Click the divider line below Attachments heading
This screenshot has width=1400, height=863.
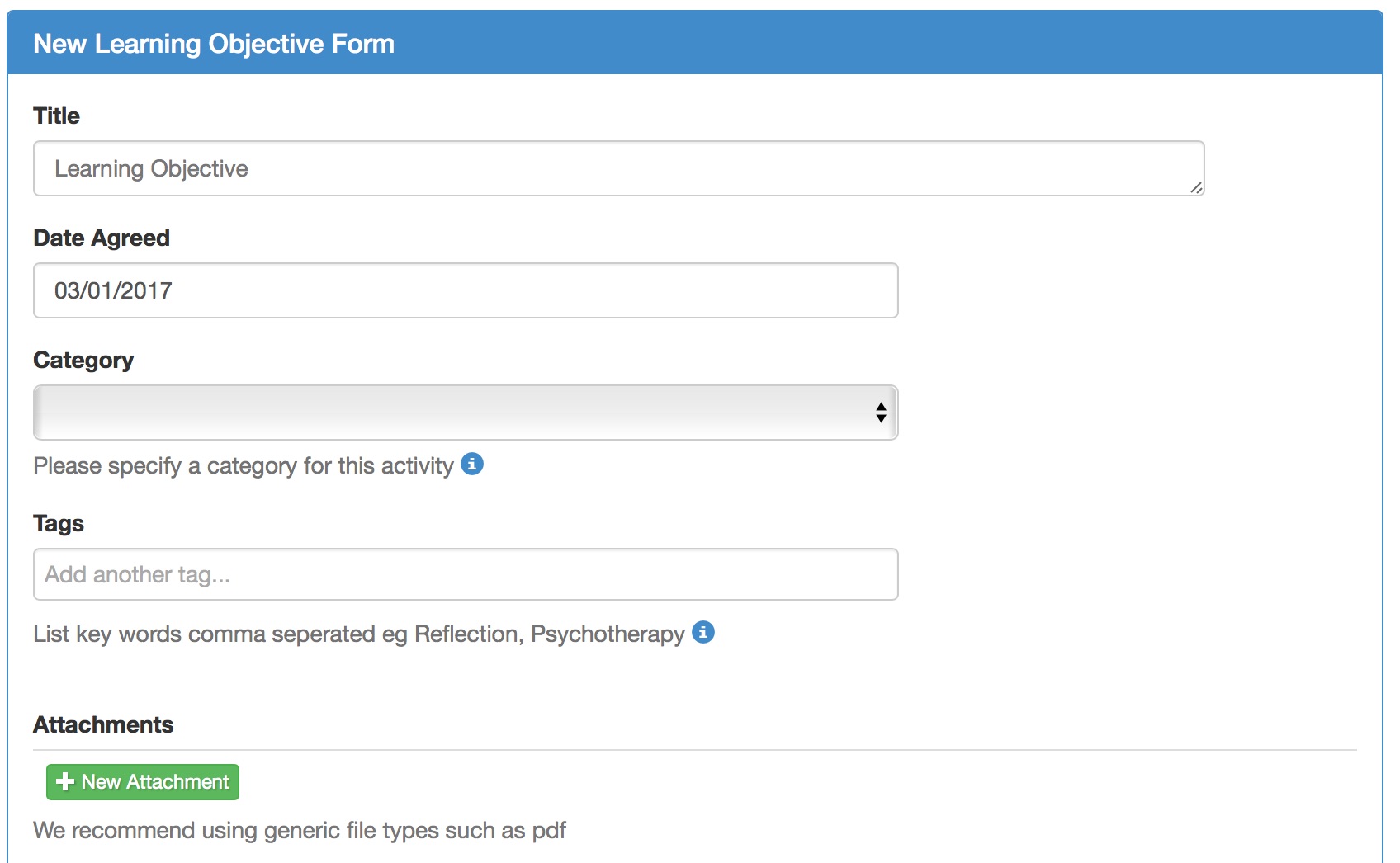pyautogui.click(x=695, y=750)
